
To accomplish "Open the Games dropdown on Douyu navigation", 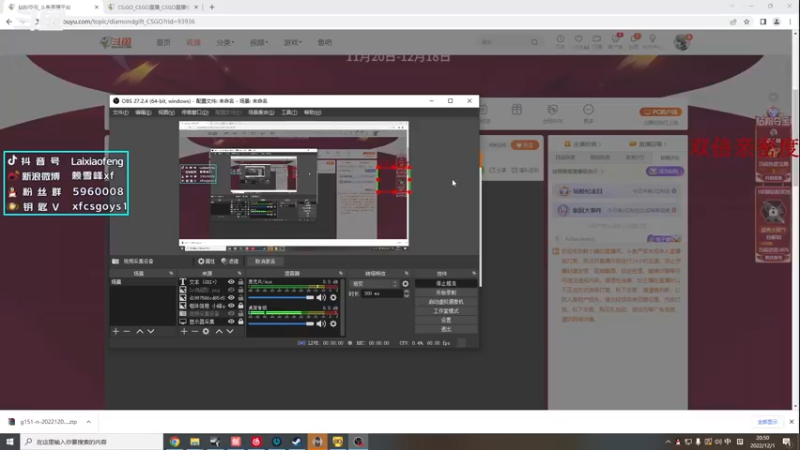I will click(292, 42).
